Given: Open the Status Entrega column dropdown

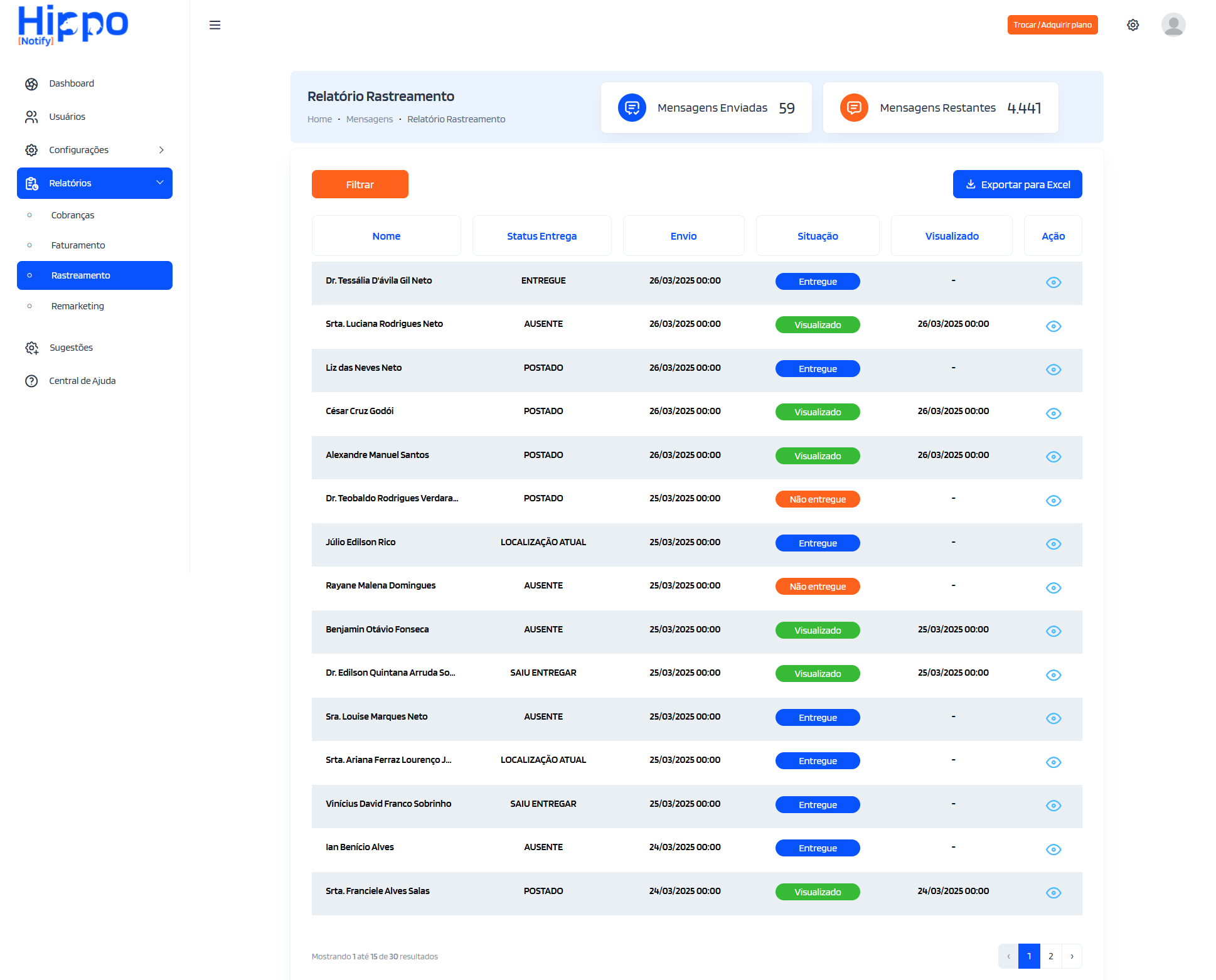Looking at the screenshot, I should [541, 236].
